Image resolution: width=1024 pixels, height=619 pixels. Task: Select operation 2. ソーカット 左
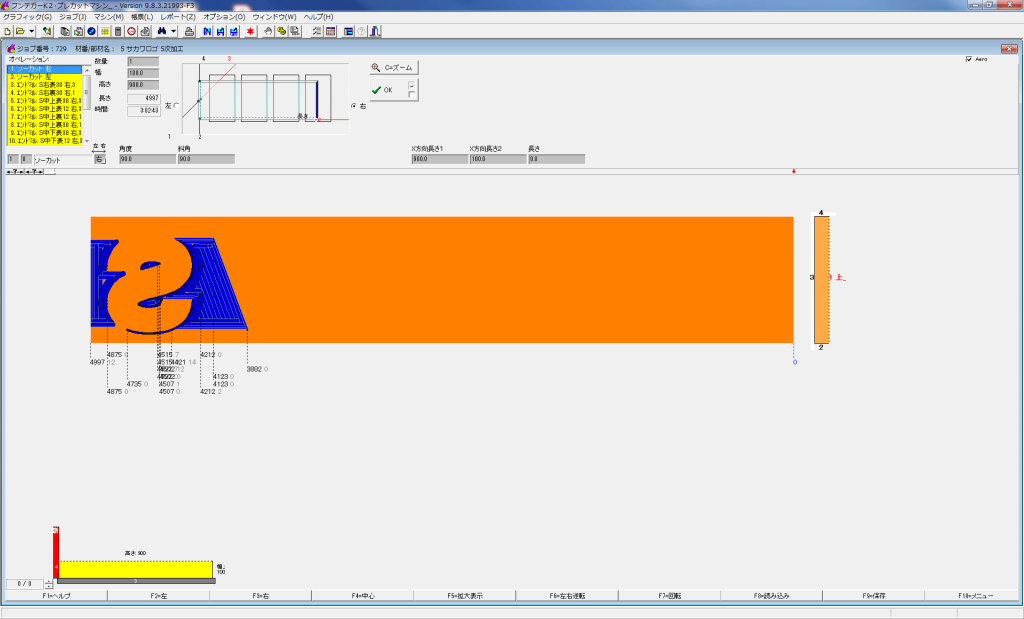(44, 77)
